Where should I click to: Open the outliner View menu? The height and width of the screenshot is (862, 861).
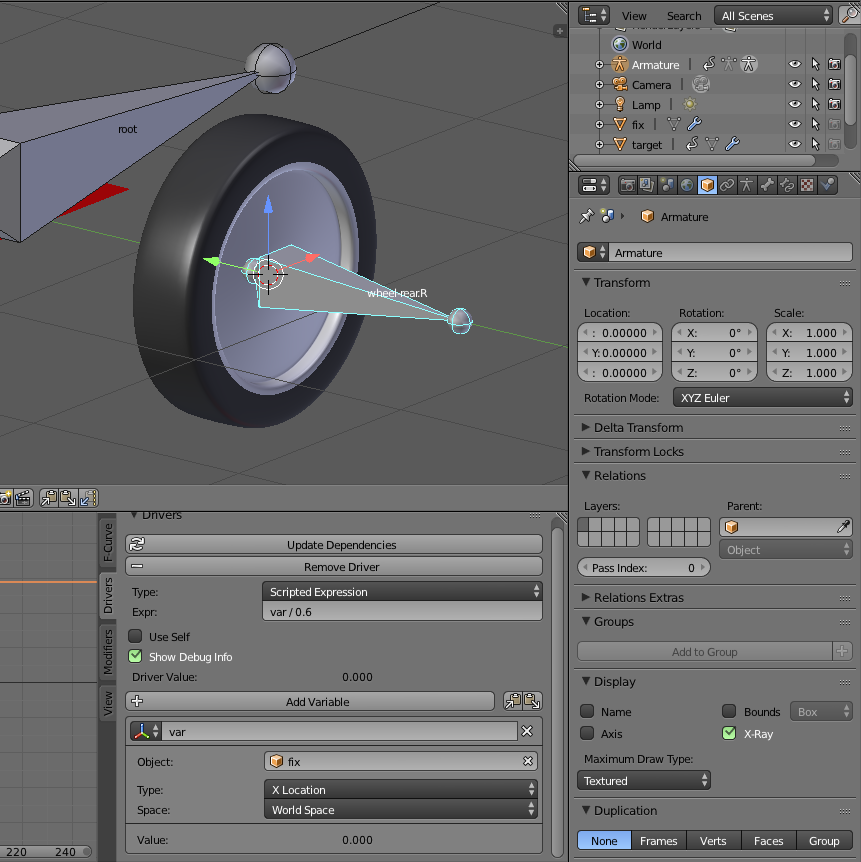[634, 16]
